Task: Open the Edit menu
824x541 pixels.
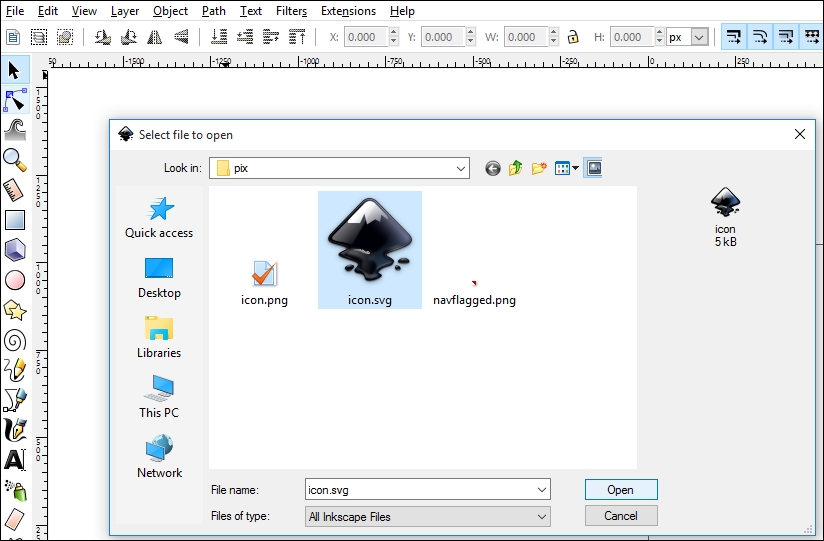Action: tap(47, 11)
